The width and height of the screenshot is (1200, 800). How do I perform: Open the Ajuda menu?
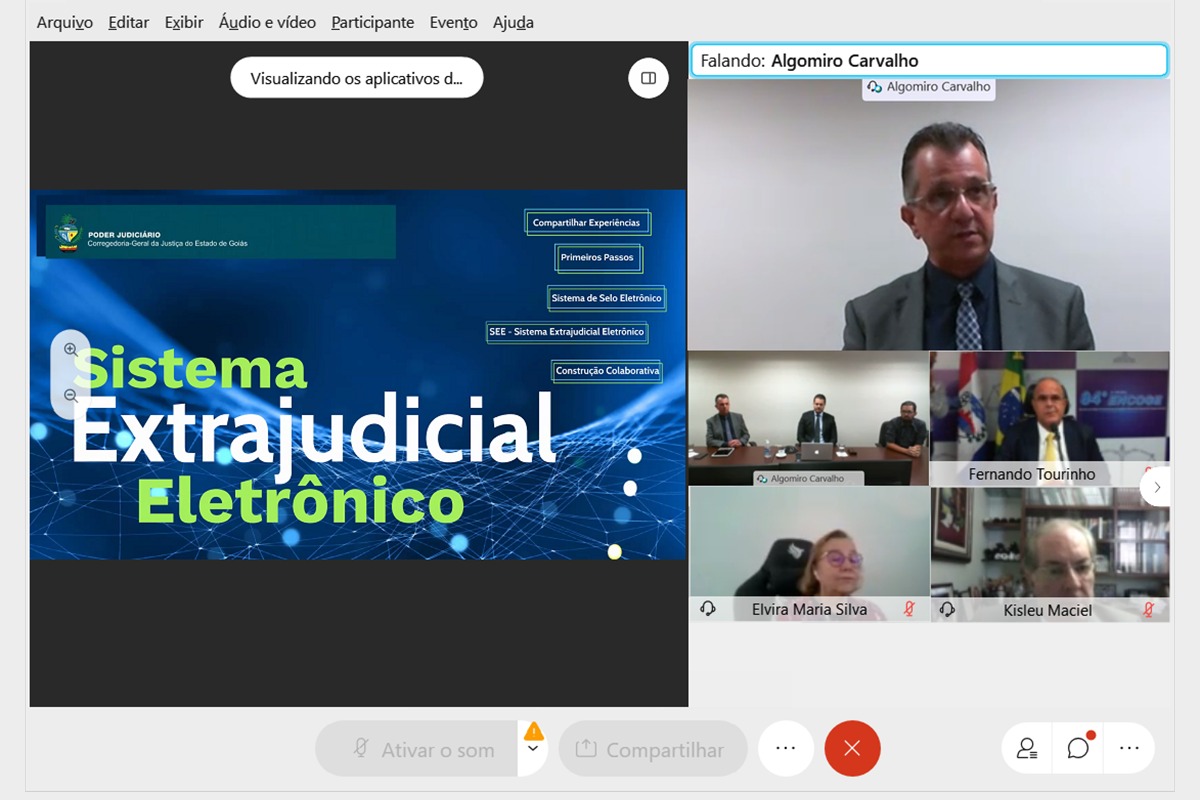(513, 22)
